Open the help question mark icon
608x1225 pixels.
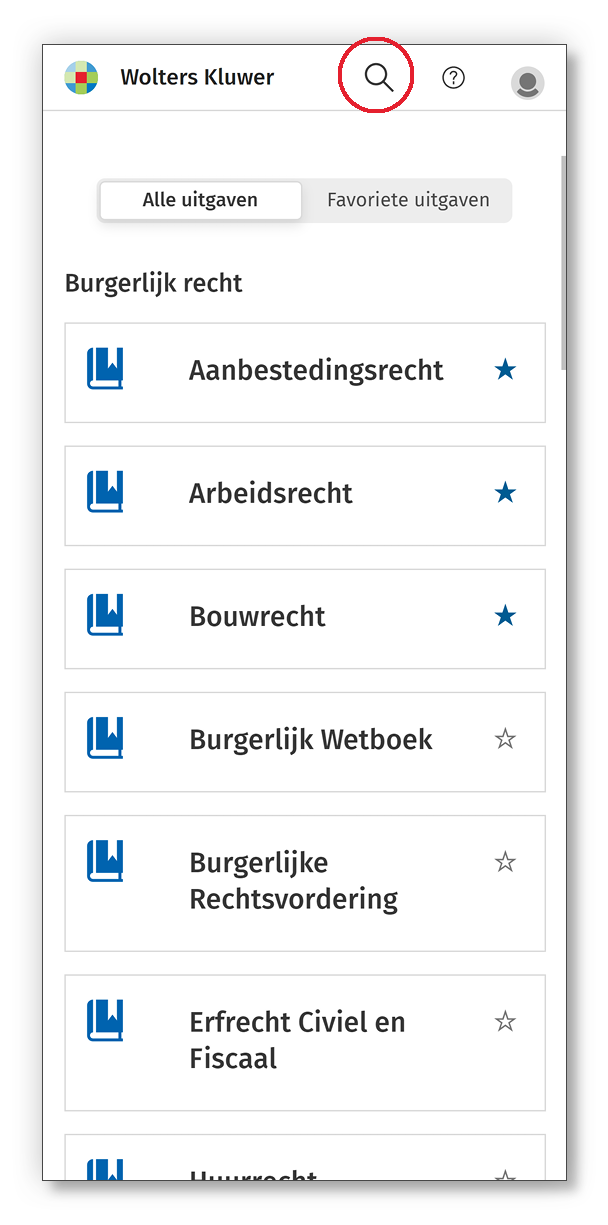point(454,78)
